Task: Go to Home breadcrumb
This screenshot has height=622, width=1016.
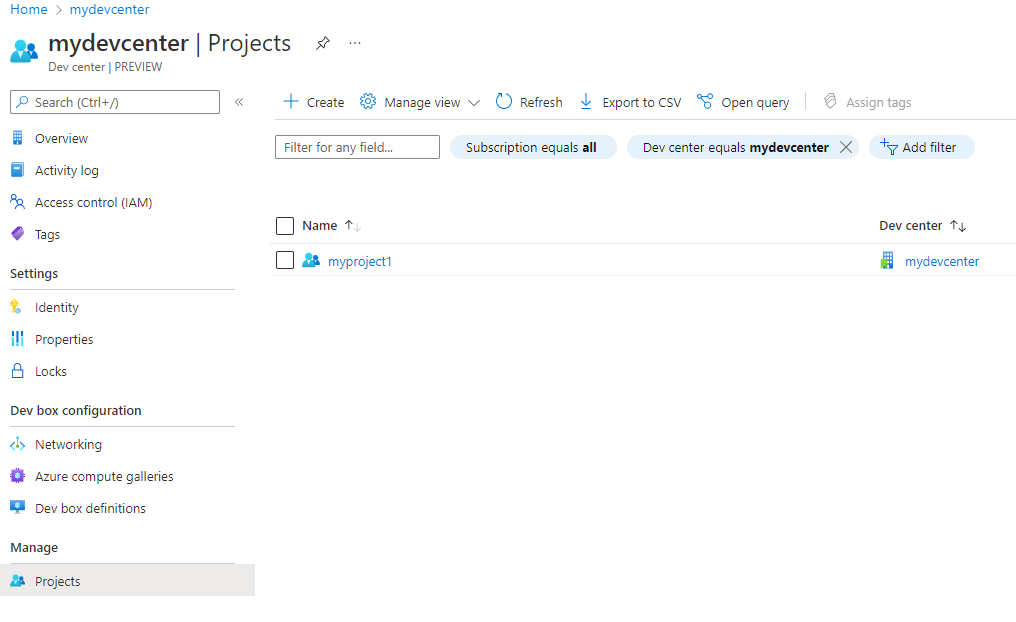Action: [x=29, y=9]
